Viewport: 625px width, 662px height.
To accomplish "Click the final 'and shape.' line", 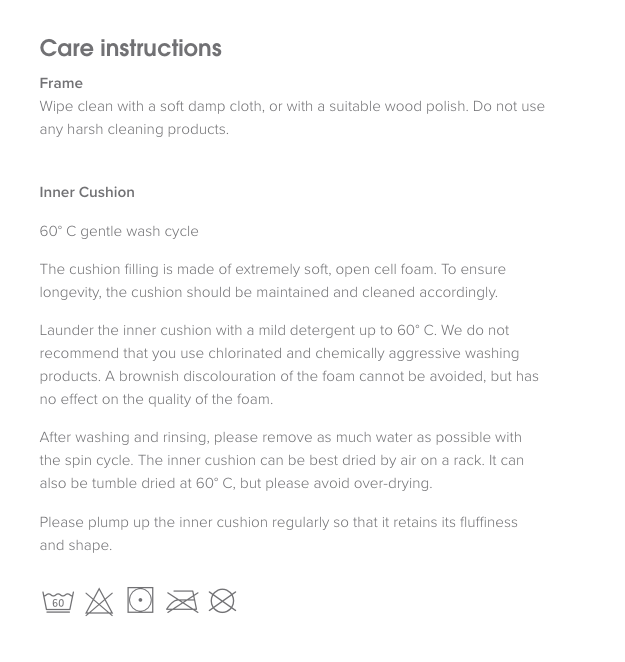I will (76, 545).
